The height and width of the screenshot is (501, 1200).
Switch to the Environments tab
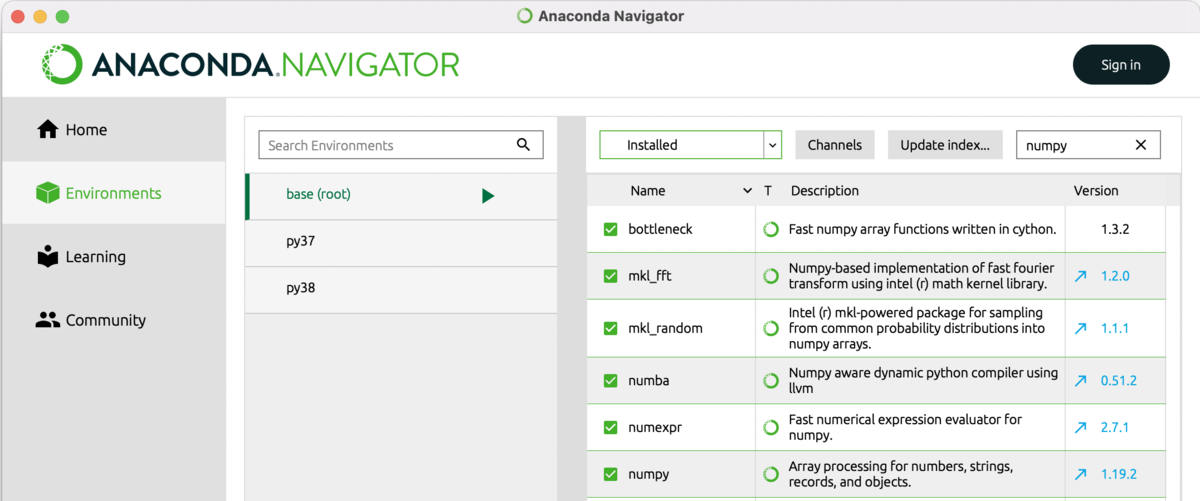pos(114,193)
